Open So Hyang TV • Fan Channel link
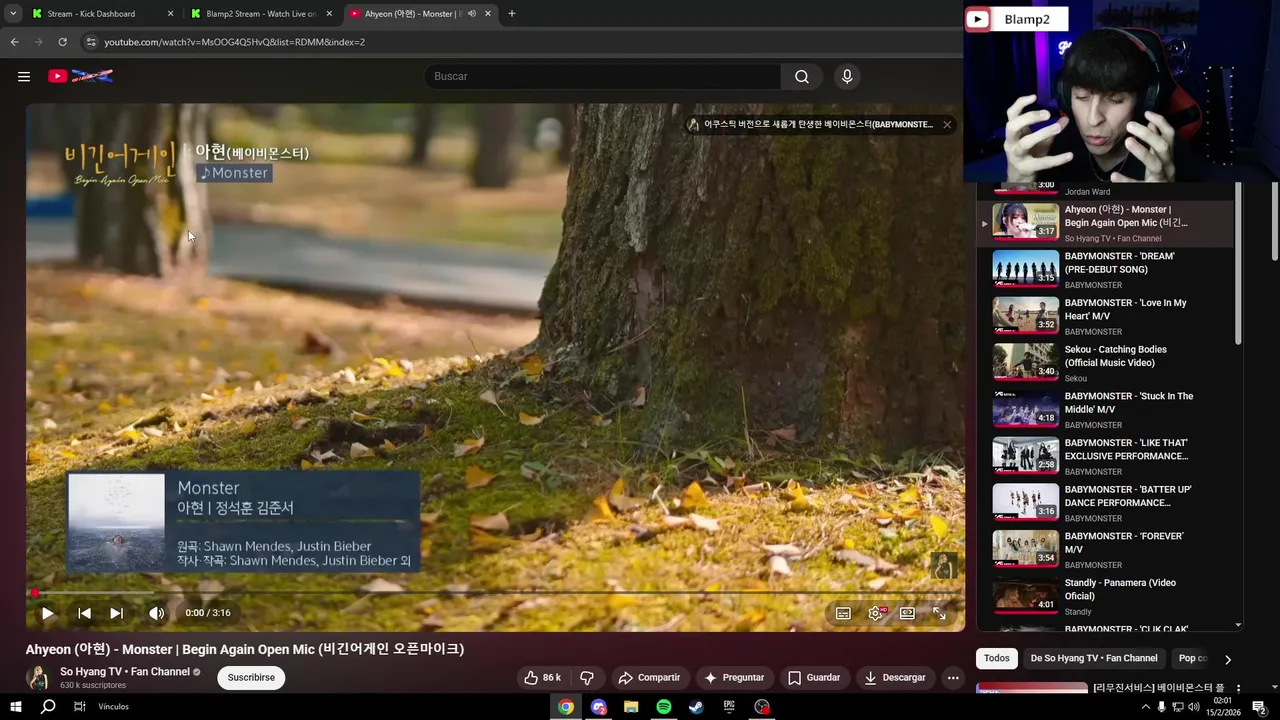 click(x=125, y=672)
